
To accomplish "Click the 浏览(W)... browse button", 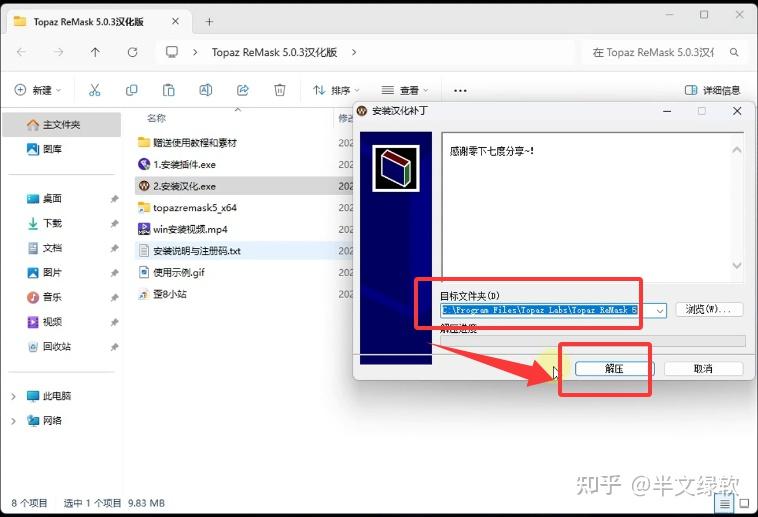I will [x=708, y=310].
